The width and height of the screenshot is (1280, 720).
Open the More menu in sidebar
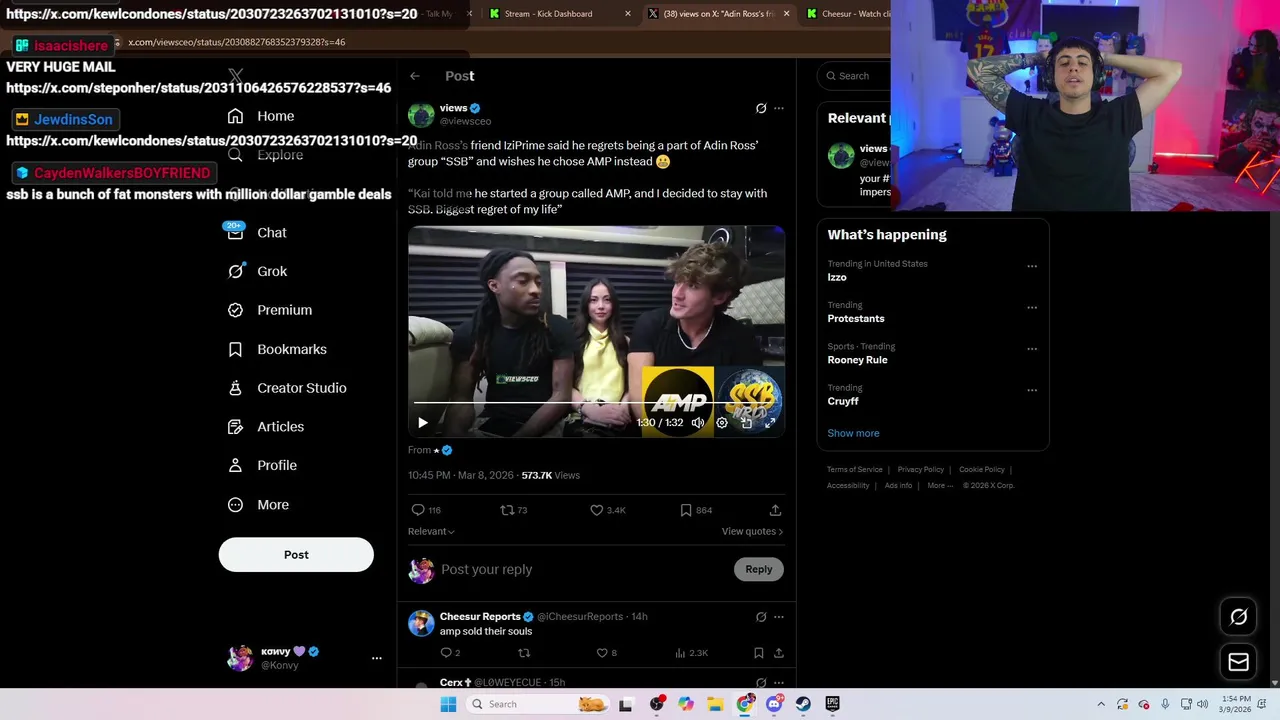point(258,505)
